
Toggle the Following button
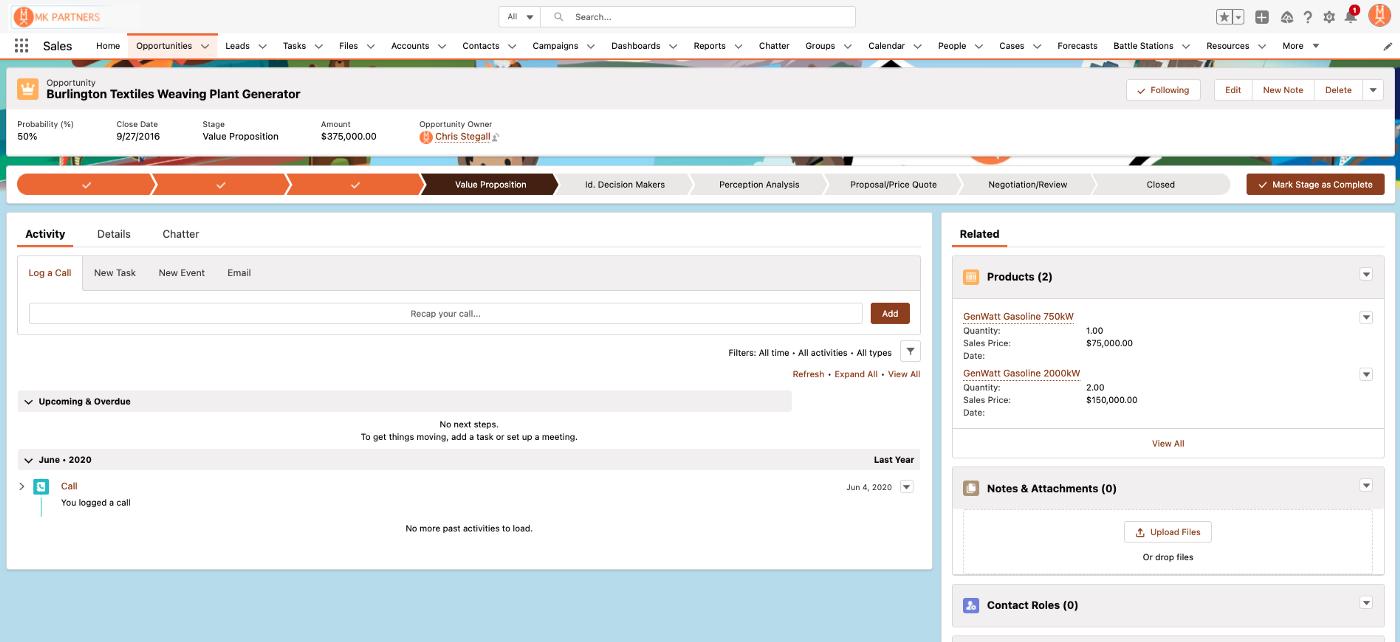point(1162,90)
